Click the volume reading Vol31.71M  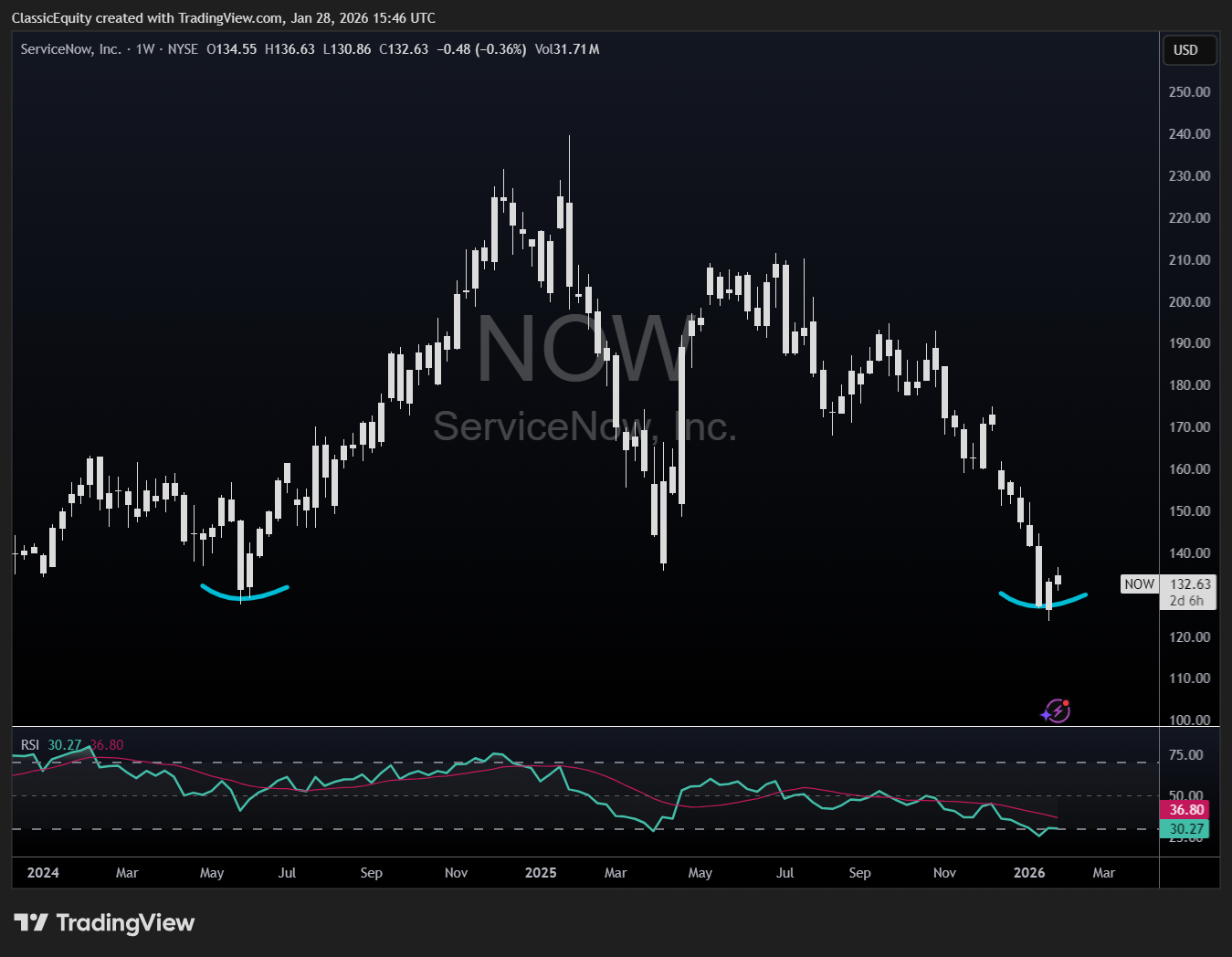point(567,49)
